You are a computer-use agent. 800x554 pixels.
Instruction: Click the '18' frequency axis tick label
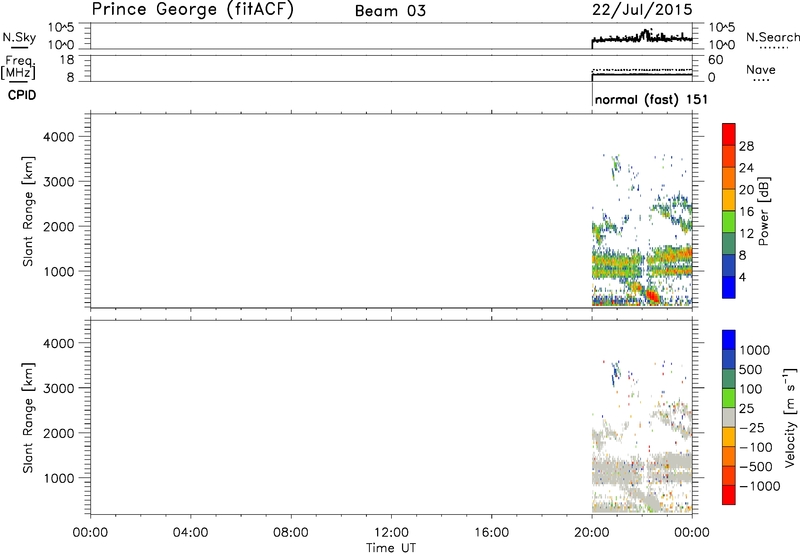point(68,60)
